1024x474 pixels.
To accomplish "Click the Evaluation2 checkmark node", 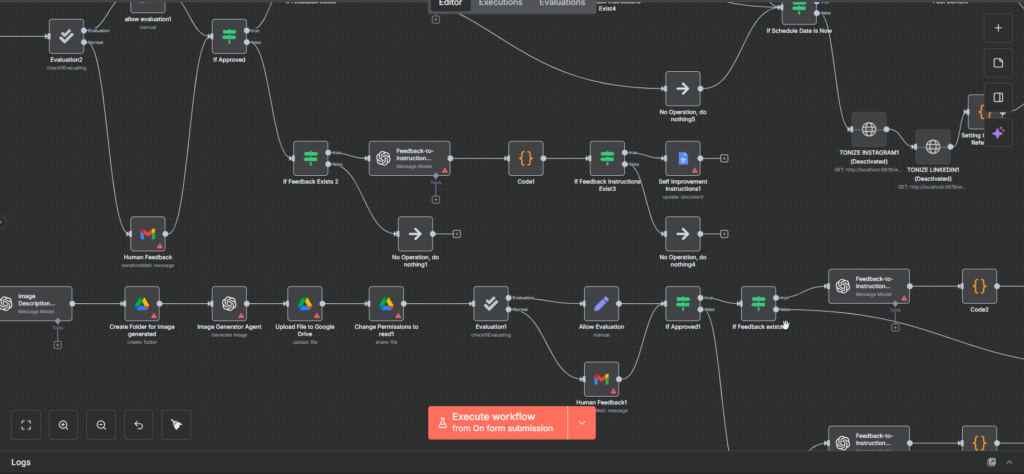I will (x=66, y=37).
